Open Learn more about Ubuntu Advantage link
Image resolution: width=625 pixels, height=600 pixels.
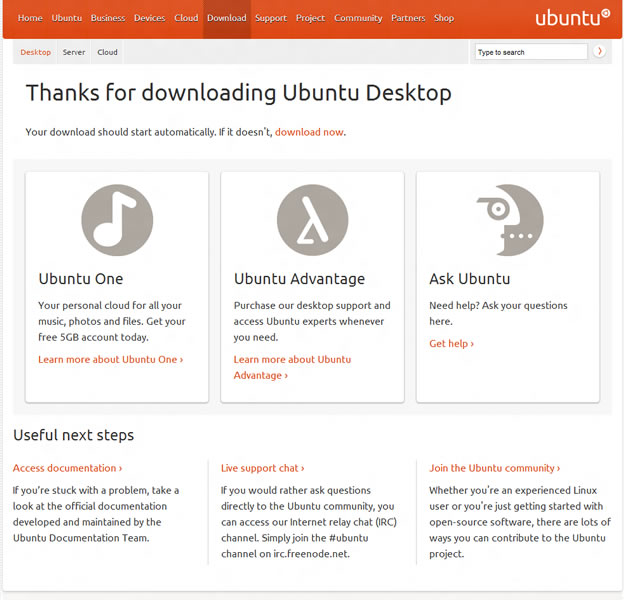pos(292,367)
